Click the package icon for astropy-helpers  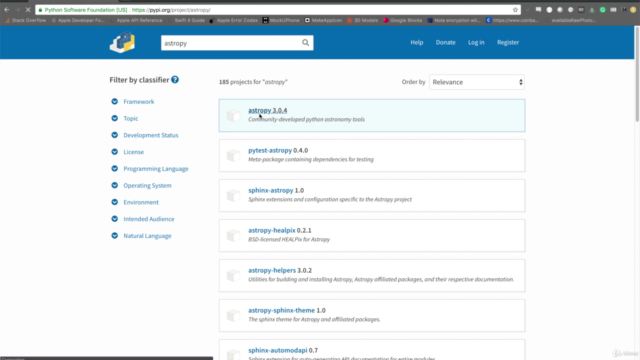coord(233,276)
